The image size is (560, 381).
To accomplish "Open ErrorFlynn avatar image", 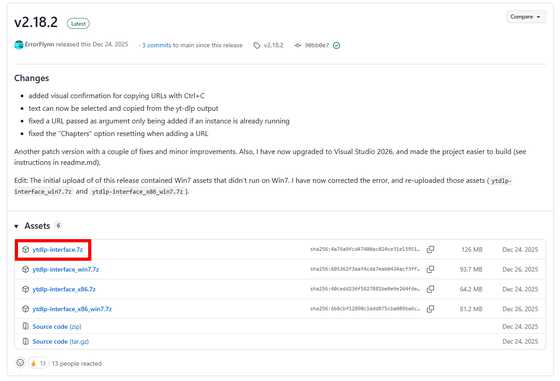I will [19, 45].
